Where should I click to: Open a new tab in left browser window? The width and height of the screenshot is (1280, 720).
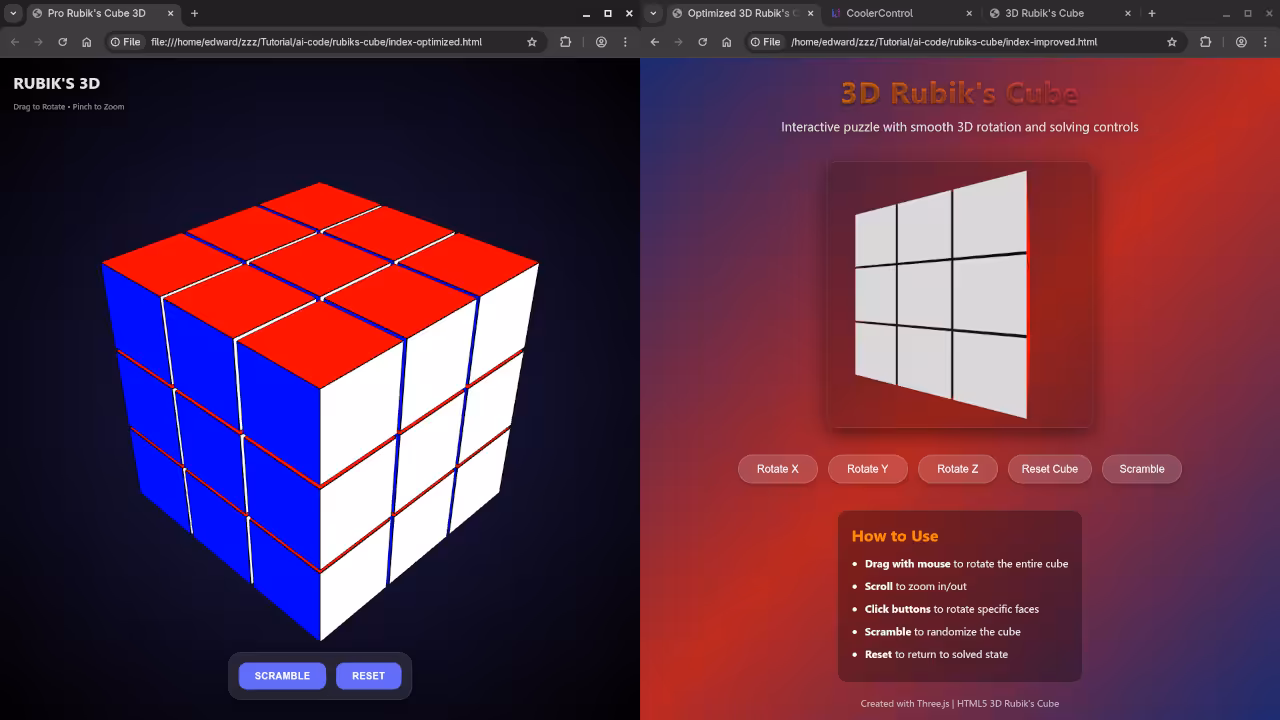click(194, 14)
